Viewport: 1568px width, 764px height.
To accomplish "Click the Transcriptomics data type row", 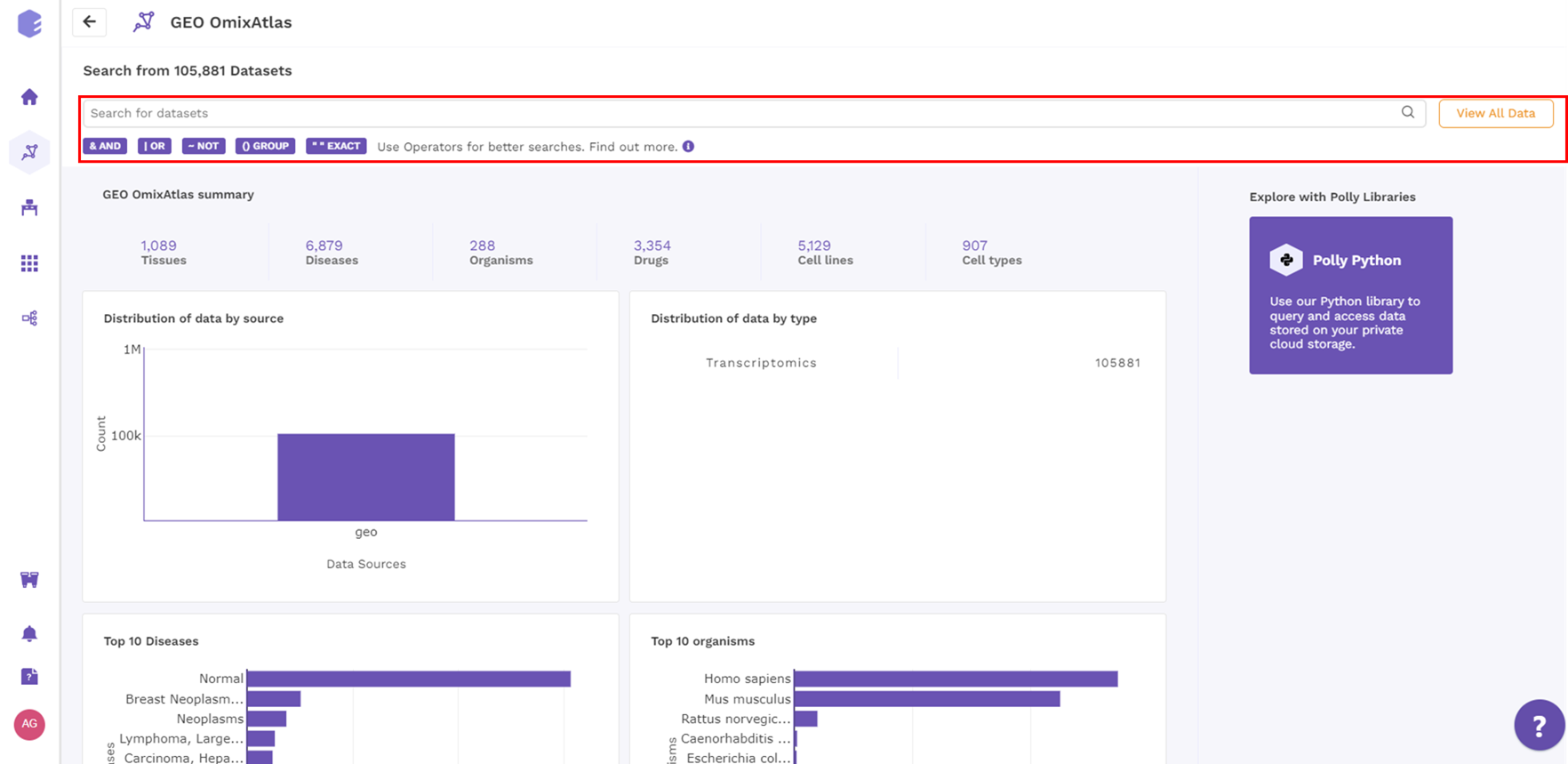I will coord(898,363).
